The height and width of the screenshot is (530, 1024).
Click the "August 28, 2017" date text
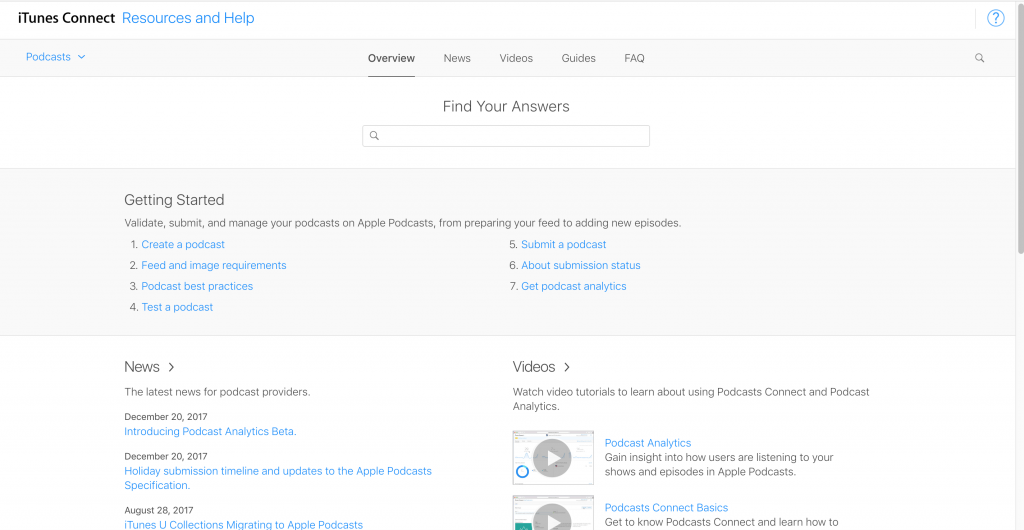coord(159,510)
